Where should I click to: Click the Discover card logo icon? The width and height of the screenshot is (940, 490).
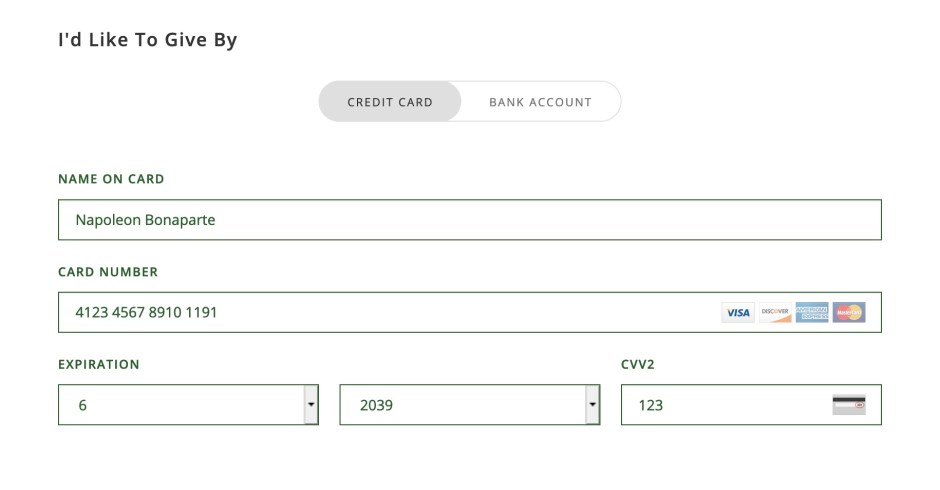[x=775, y=313]
